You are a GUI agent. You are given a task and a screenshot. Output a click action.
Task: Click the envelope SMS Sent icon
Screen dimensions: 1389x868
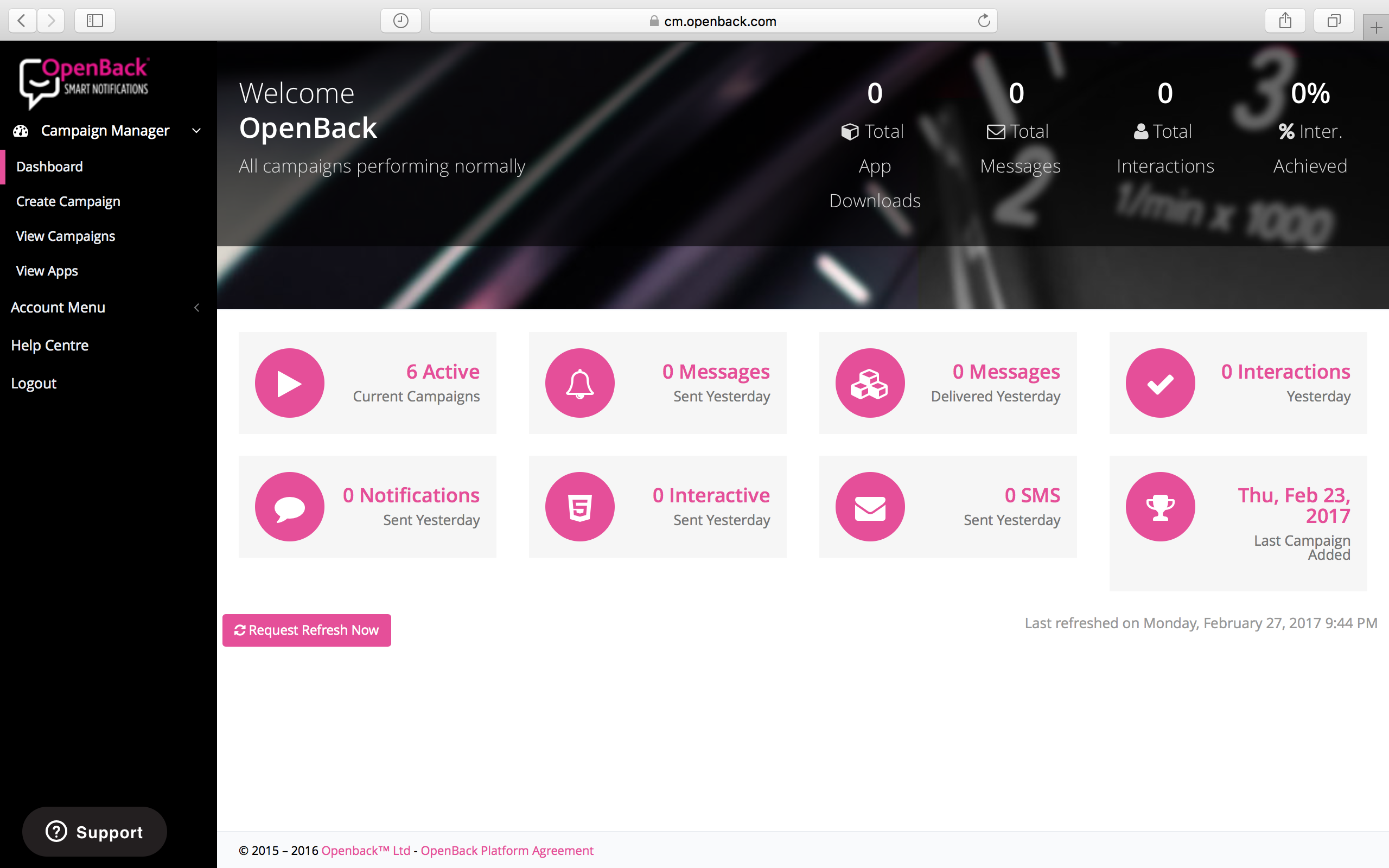(870, 506)
